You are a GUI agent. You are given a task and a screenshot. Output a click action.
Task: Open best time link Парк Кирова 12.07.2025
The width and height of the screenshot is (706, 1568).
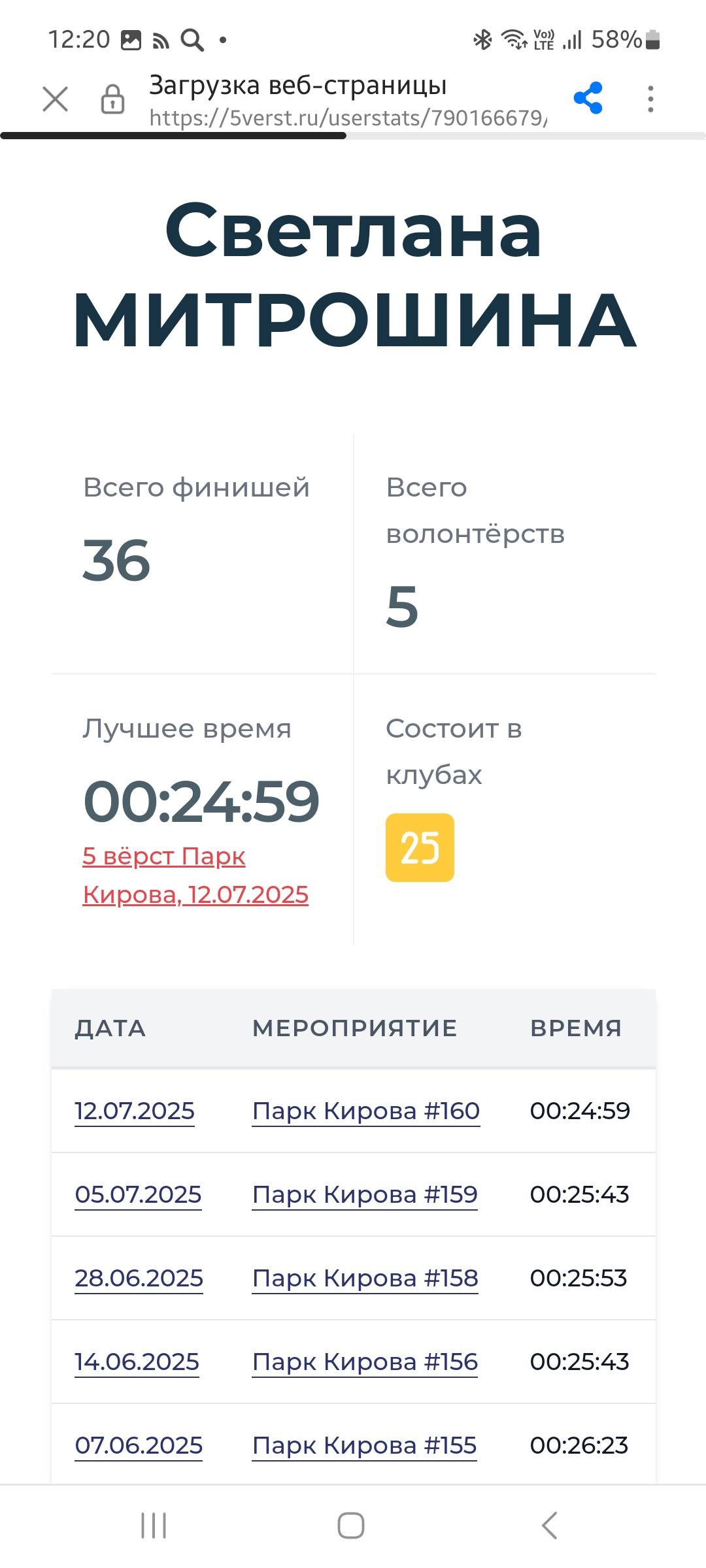(x=195, y=875)
